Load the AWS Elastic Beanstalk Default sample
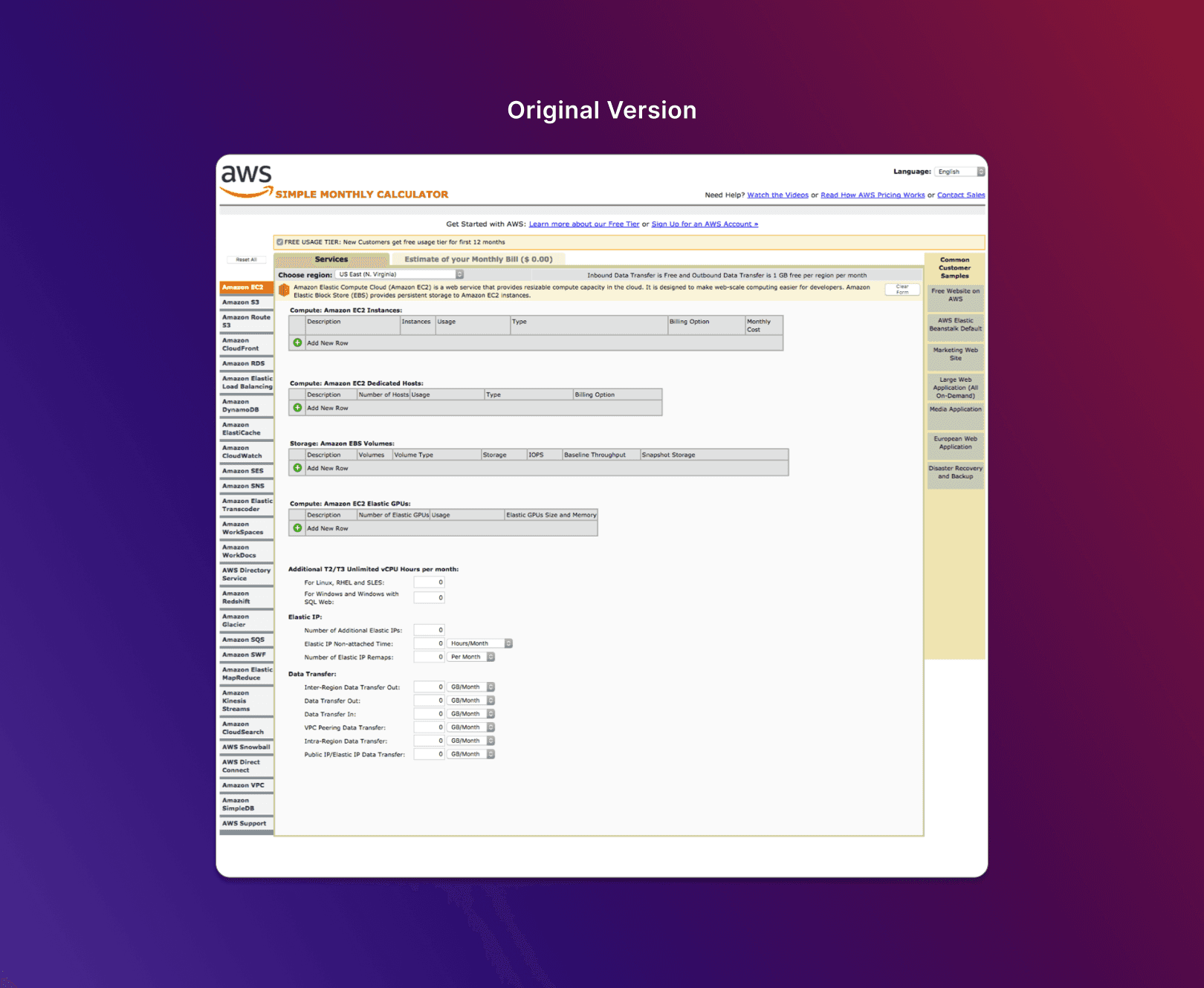The image size is (1204, 988). click(x=956, y=328)
